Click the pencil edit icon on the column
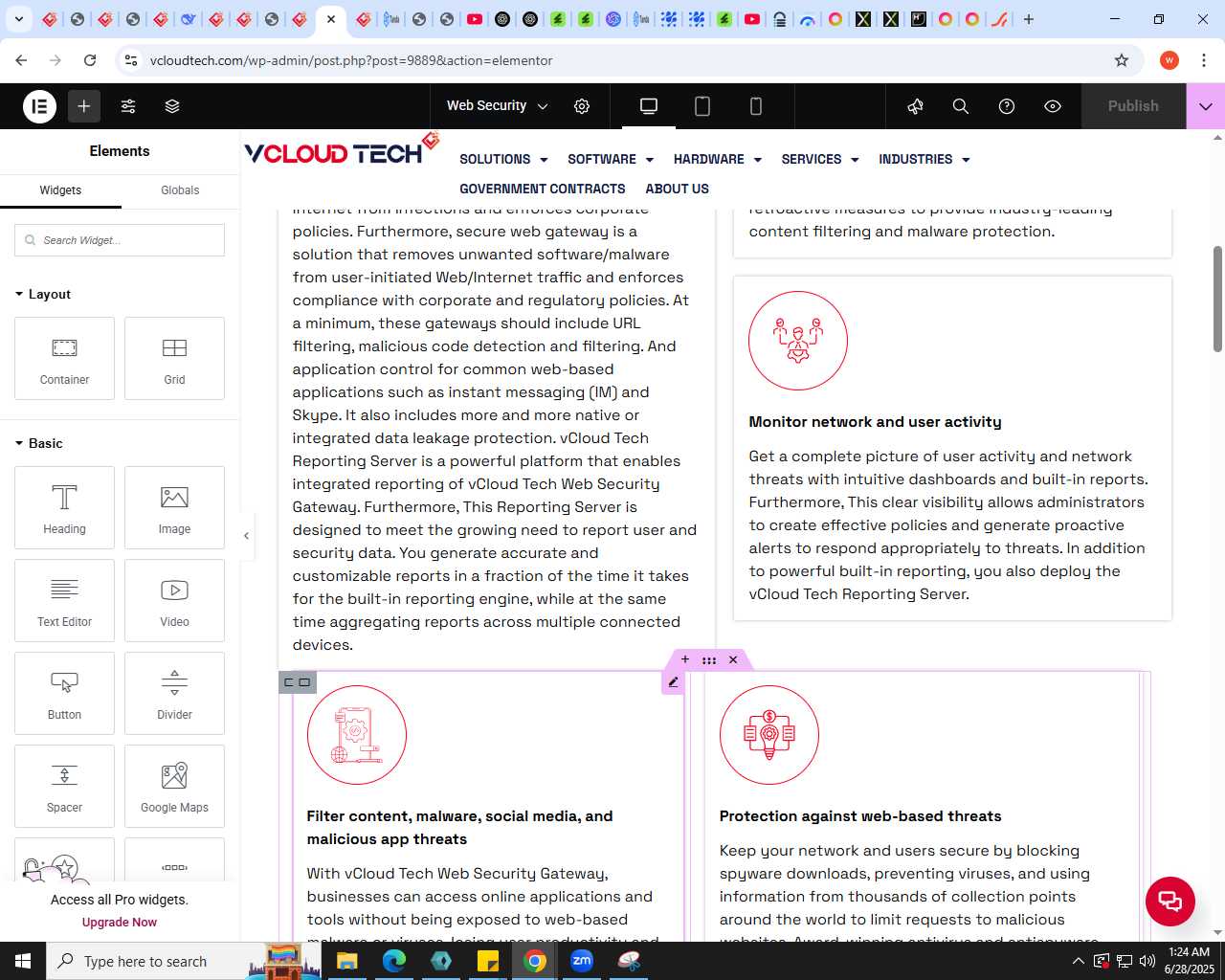Viewport: 1225px width, 980px height. click(x=673, y=682)
